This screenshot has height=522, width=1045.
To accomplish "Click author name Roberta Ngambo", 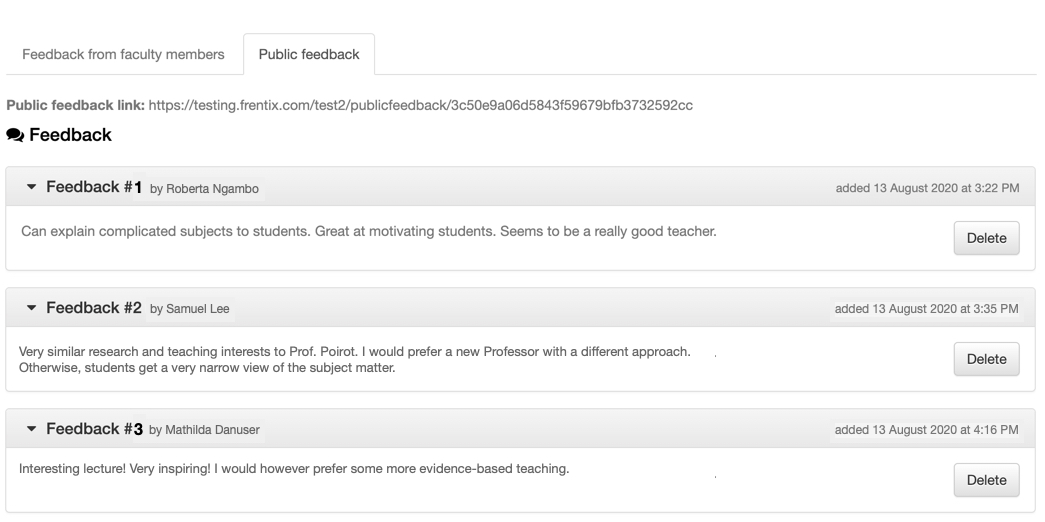I will 212,189.
